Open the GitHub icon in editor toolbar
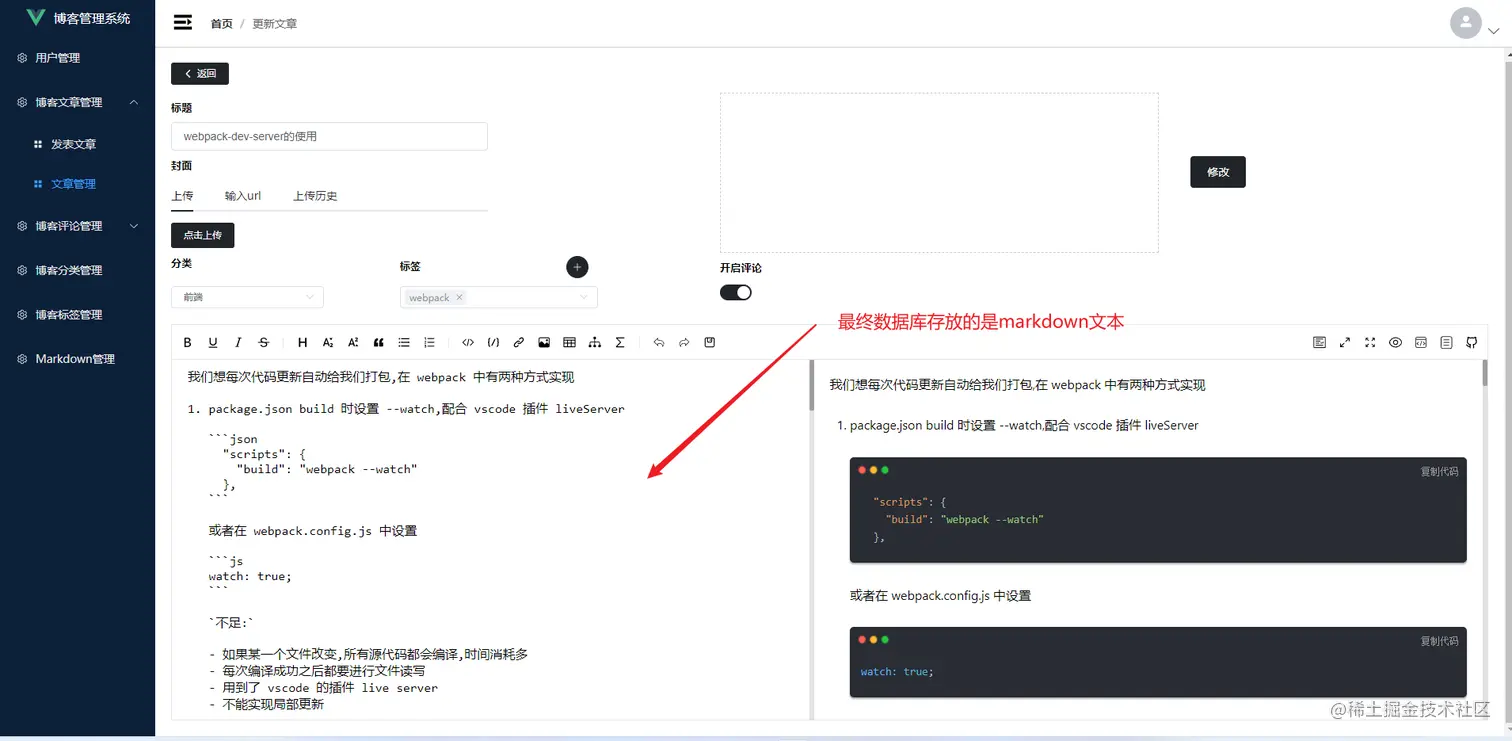 1472,343
